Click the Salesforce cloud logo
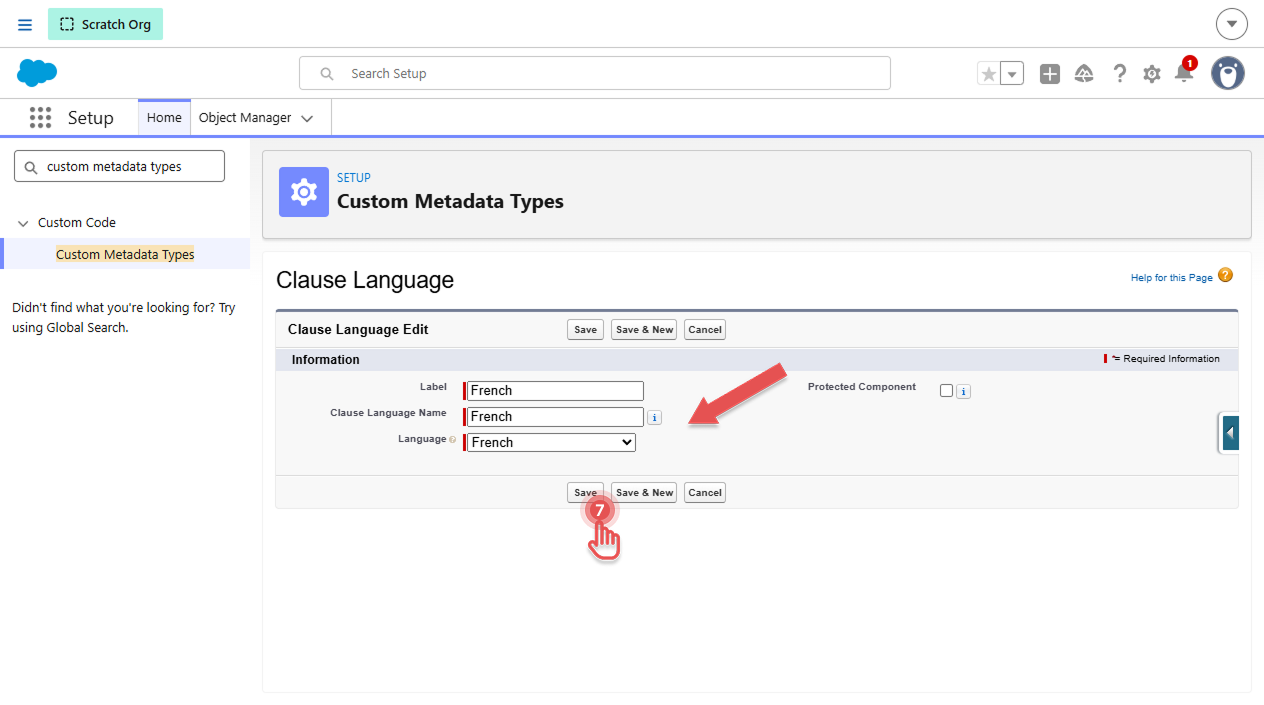 coord(37,73)
